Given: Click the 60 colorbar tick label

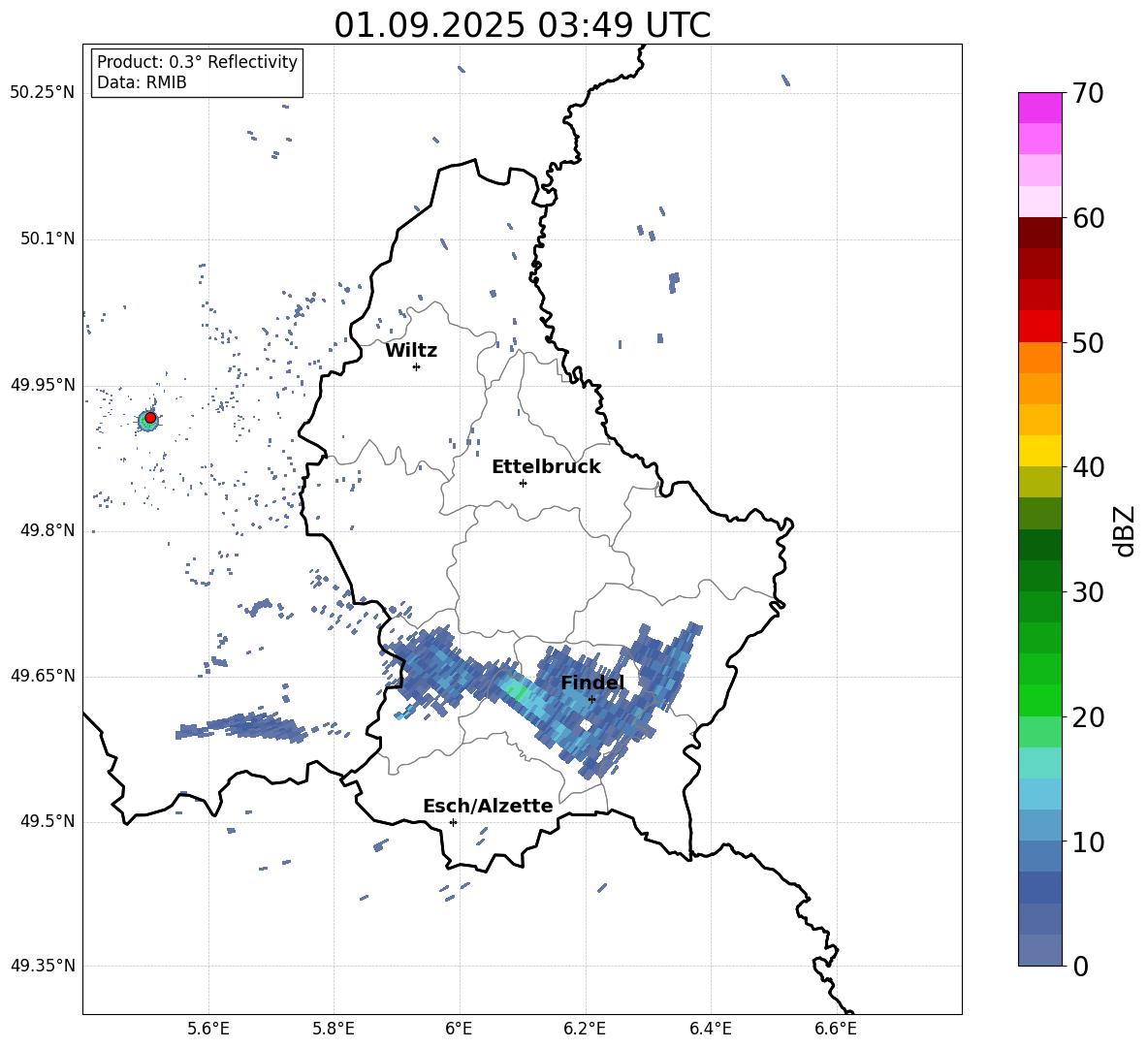Looking at the screenshot, I should point(1088,218).
